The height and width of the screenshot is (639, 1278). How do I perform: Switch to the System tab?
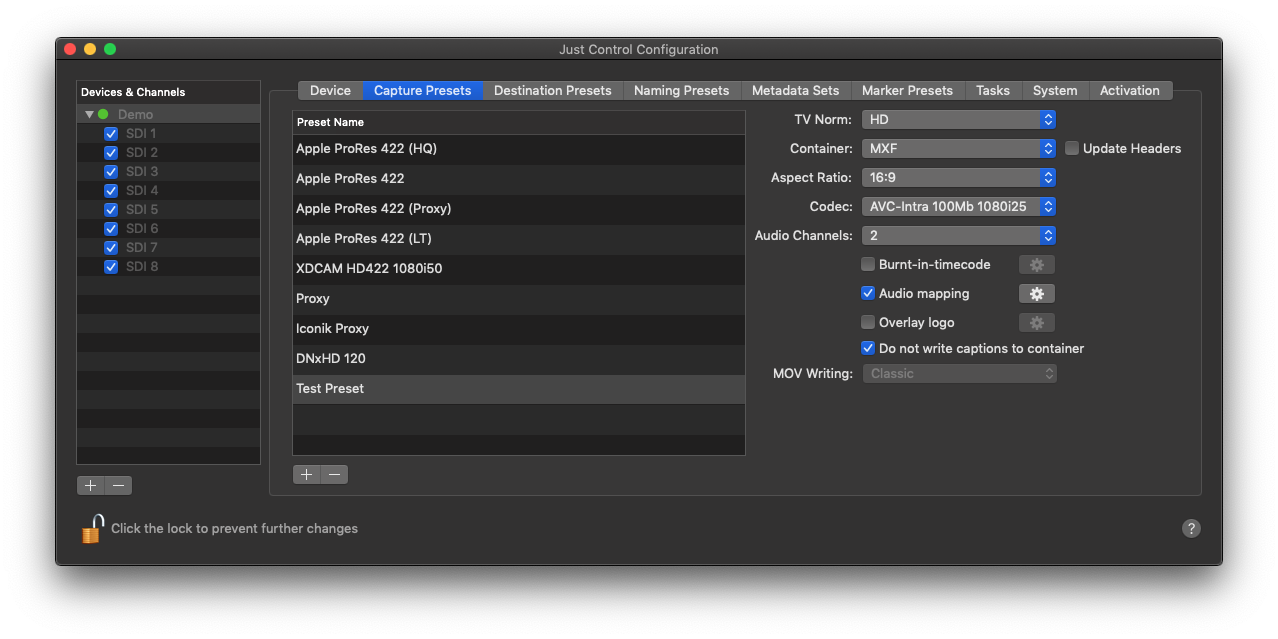pos(1055,91)
